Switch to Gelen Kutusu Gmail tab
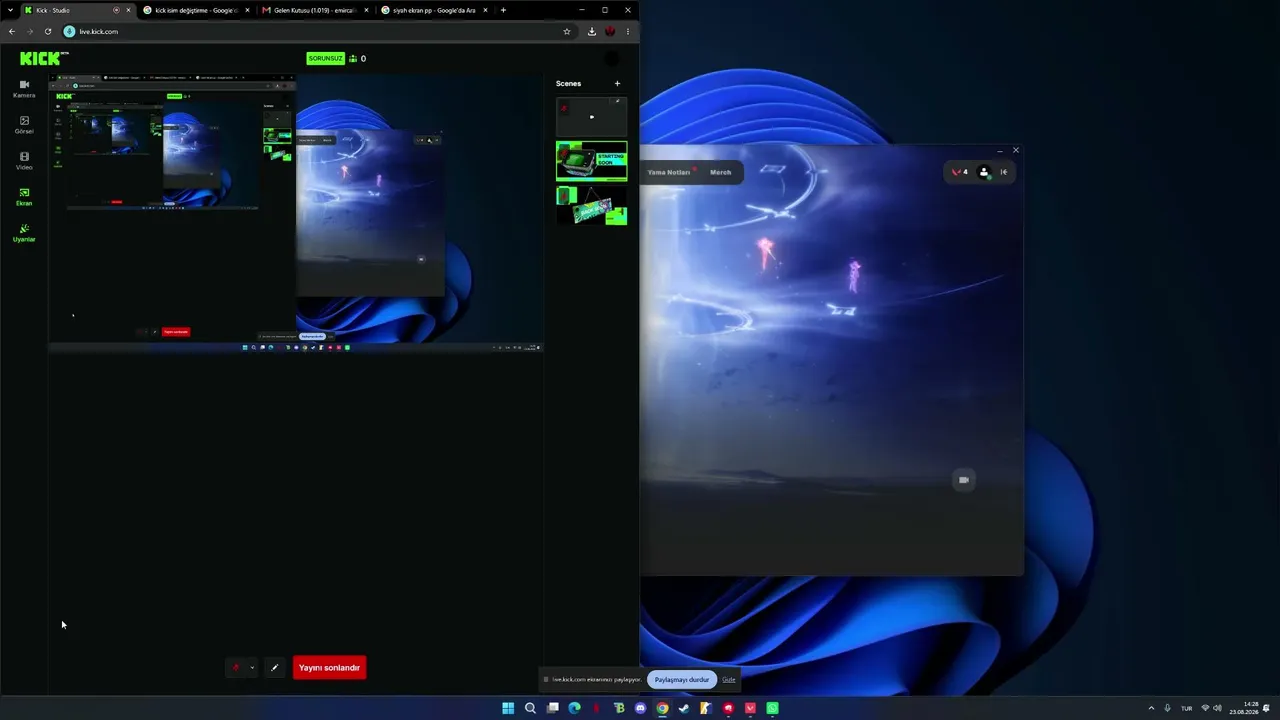1280x720 pixels. pos(314,10)
